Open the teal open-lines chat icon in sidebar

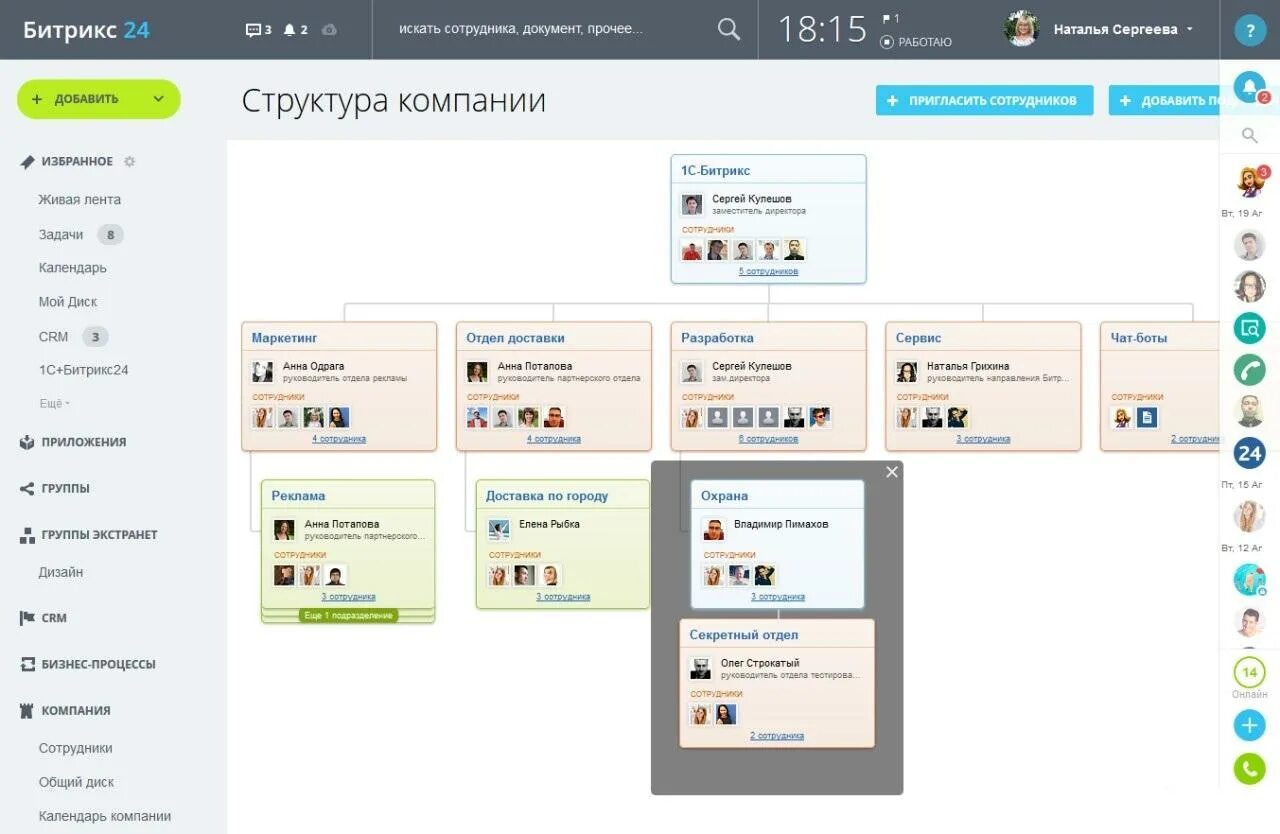1250,328
